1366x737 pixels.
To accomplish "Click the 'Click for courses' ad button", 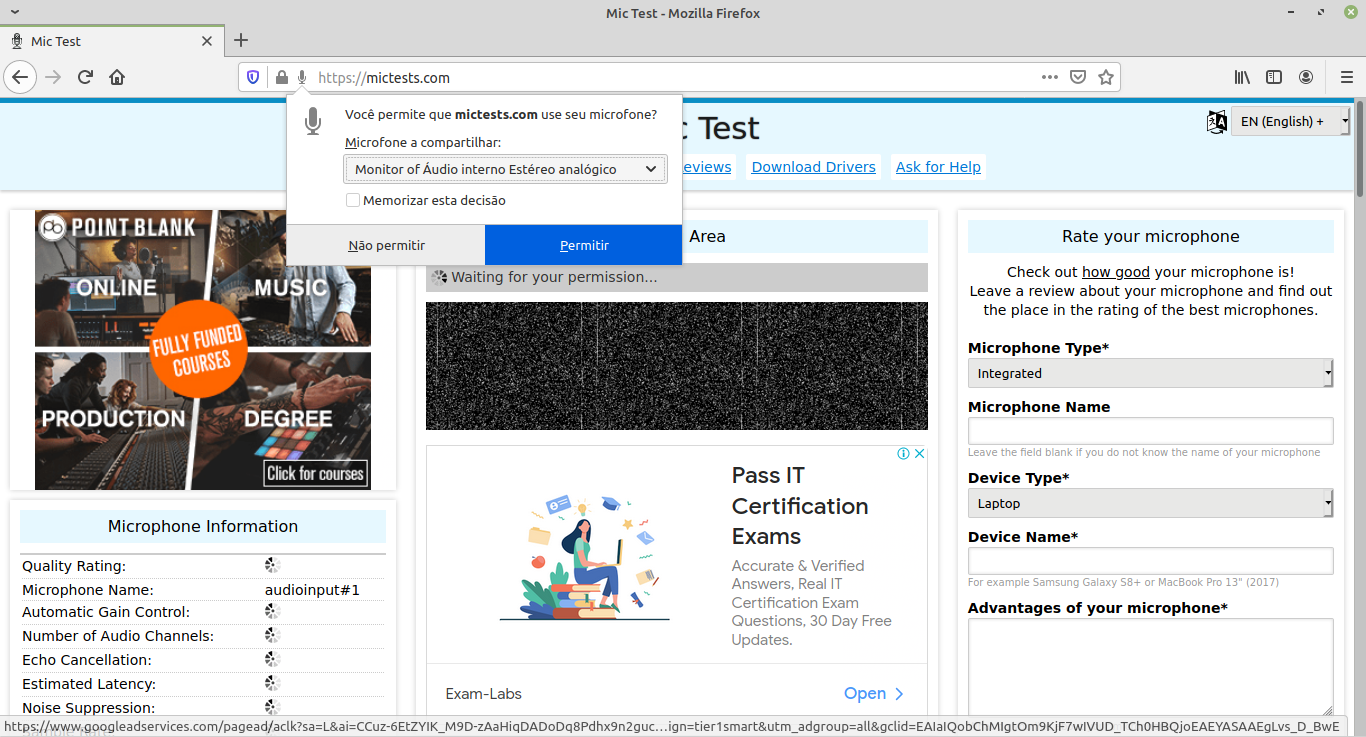I will pos(316,473).
